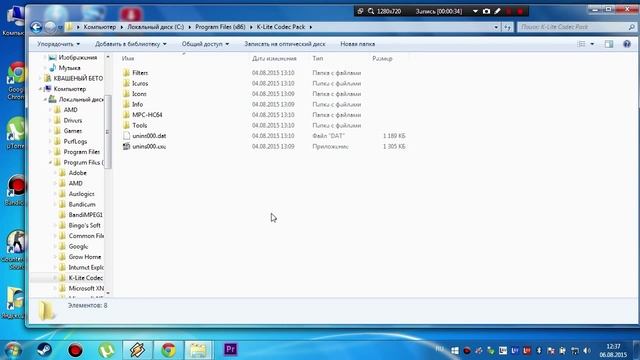The image size is (640, 360).
Task: Select Музыка in navigation pane
Action: pyautogui.click(x=69, y=68)
